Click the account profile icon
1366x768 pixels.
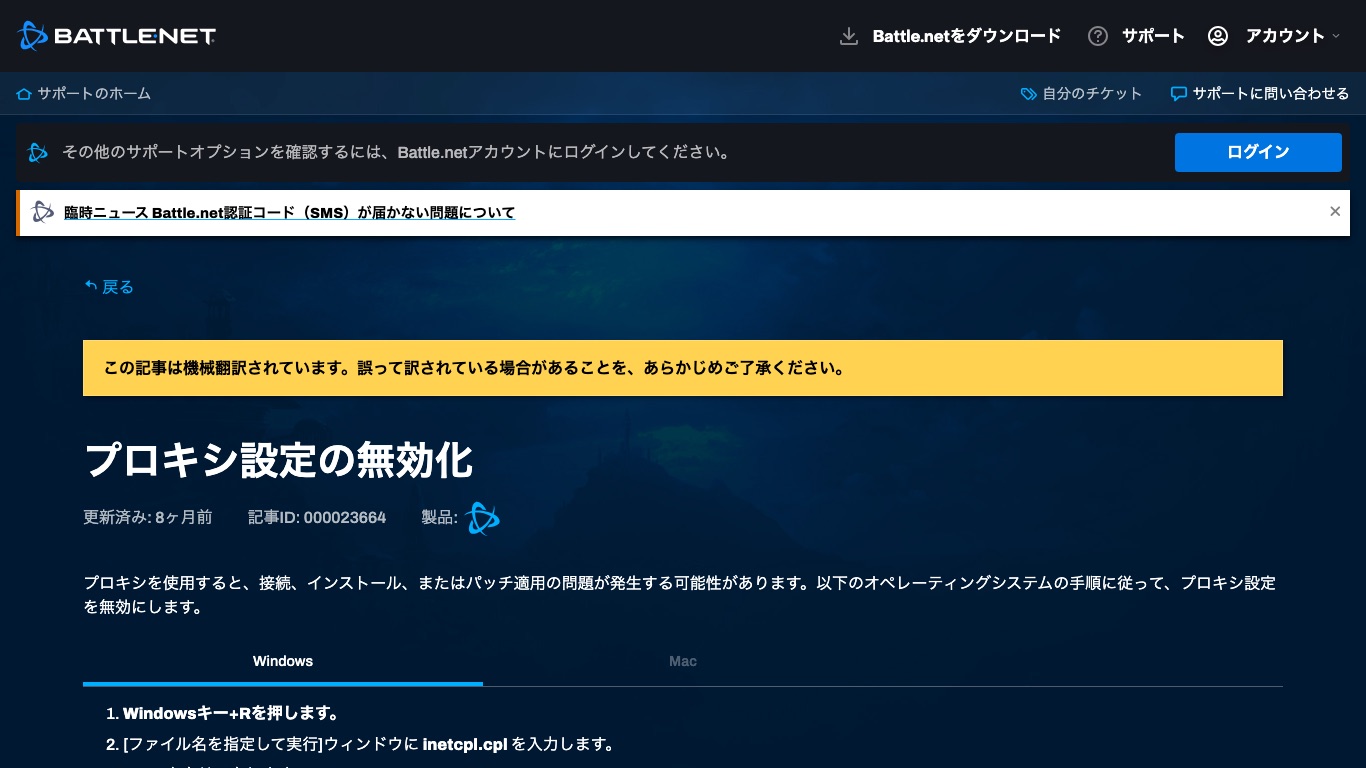point(1217,36)
